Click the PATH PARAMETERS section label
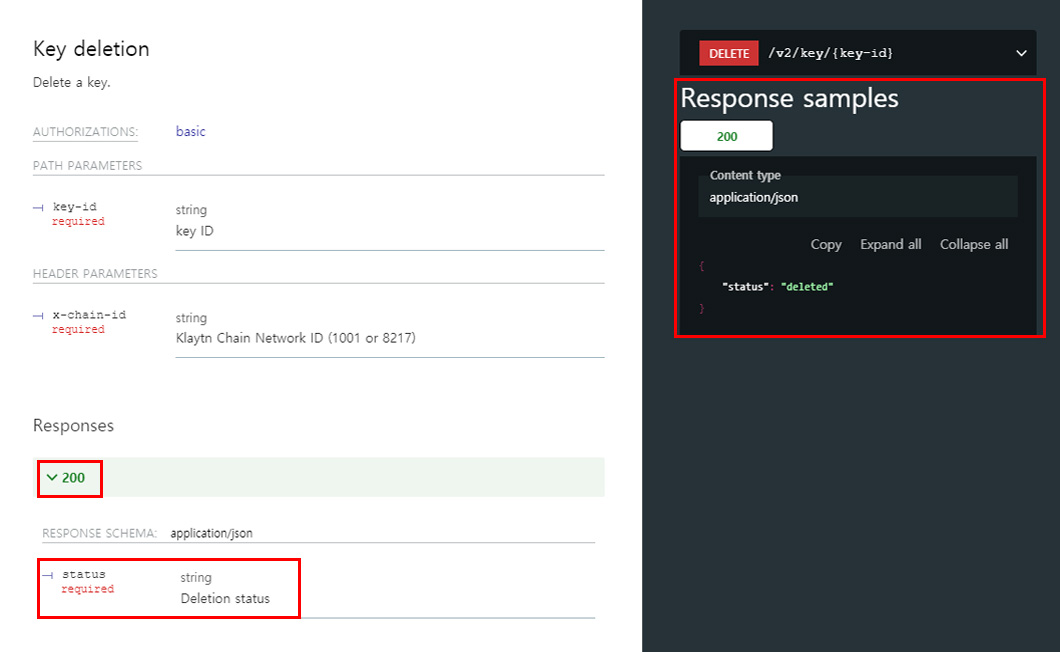 click(x=87, y=166)
